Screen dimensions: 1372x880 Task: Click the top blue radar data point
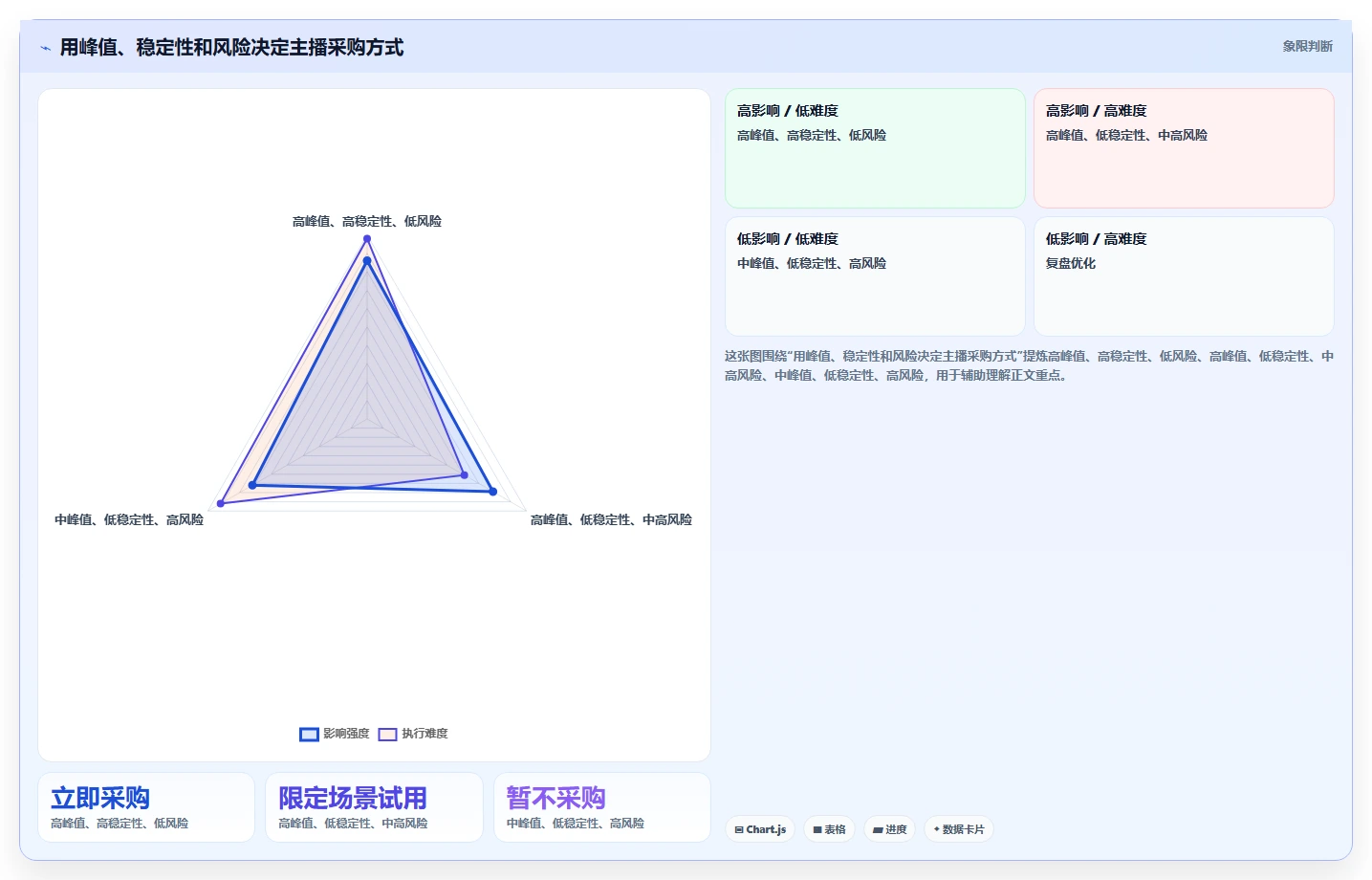367,260
